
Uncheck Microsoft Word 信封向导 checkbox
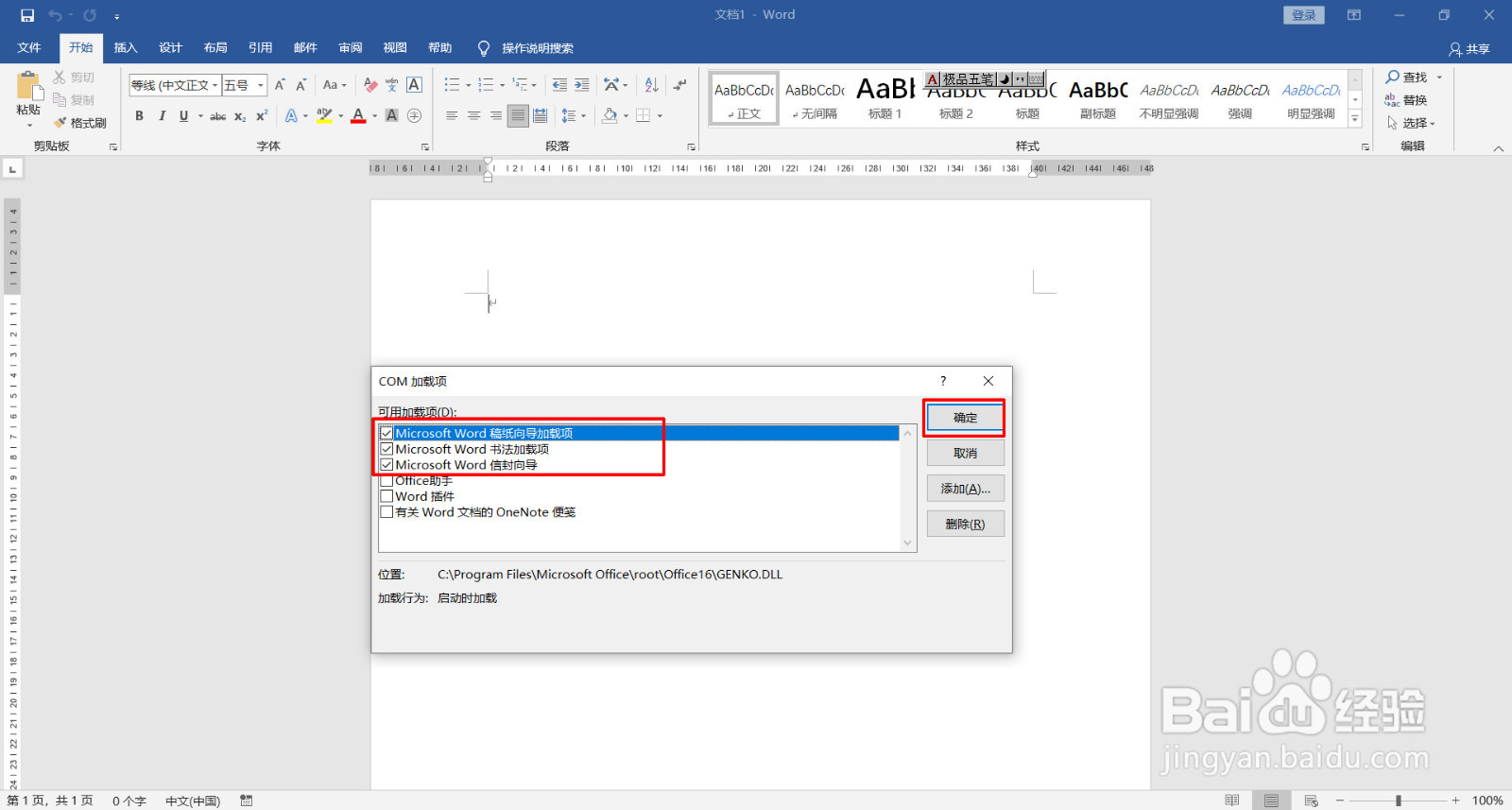387,465
